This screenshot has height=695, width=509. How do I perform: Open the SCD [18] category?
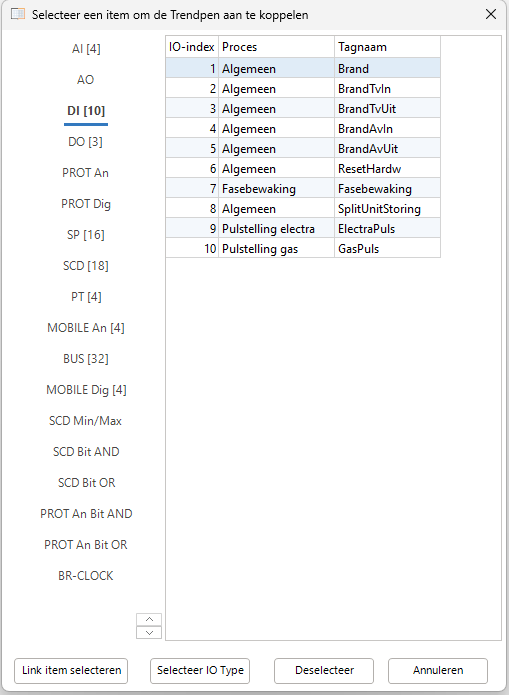pyautogui.click(x=86, y=266)
